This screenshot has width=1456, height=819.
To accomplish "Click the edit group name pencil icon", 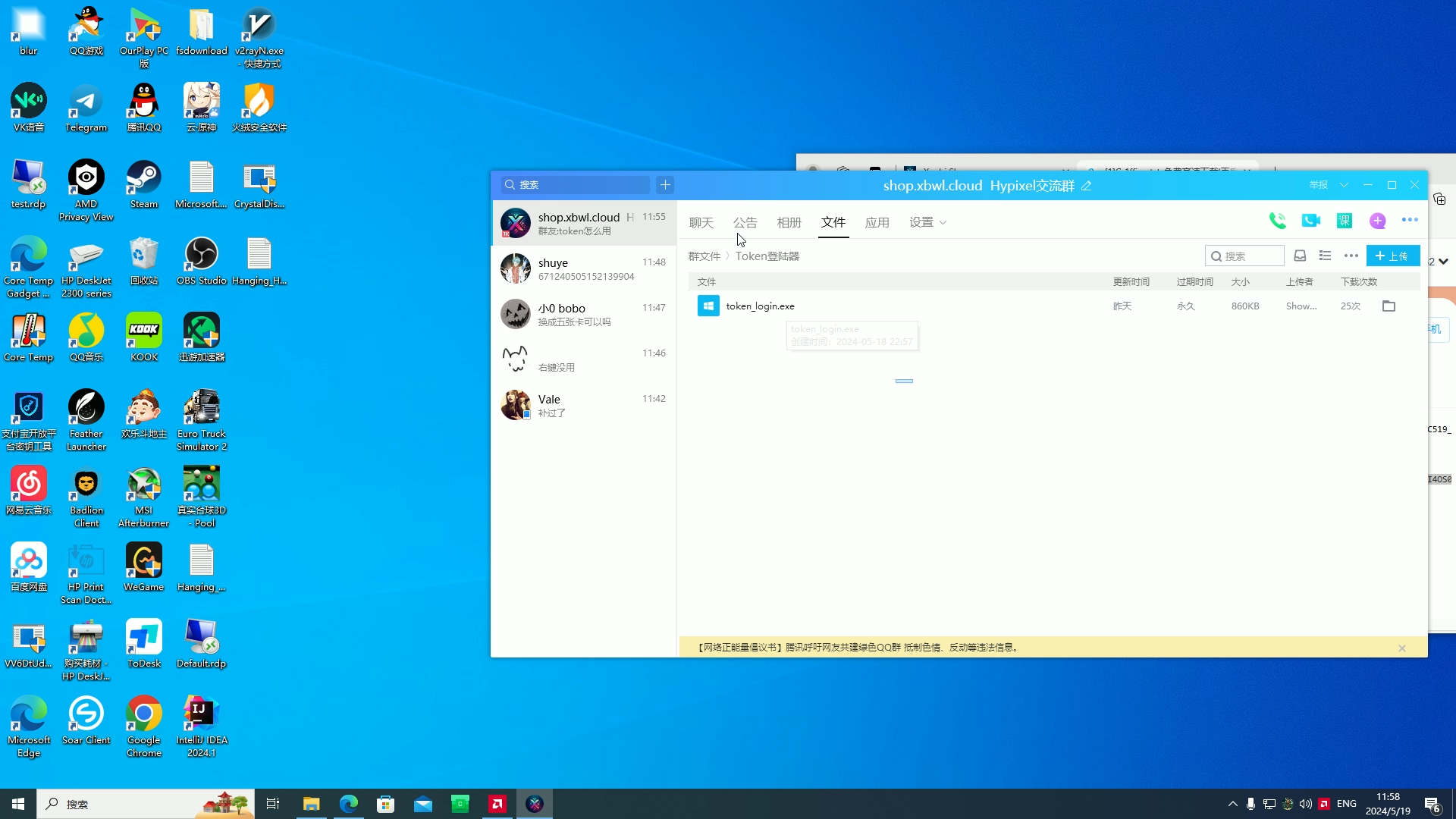I will (1086, 186).
